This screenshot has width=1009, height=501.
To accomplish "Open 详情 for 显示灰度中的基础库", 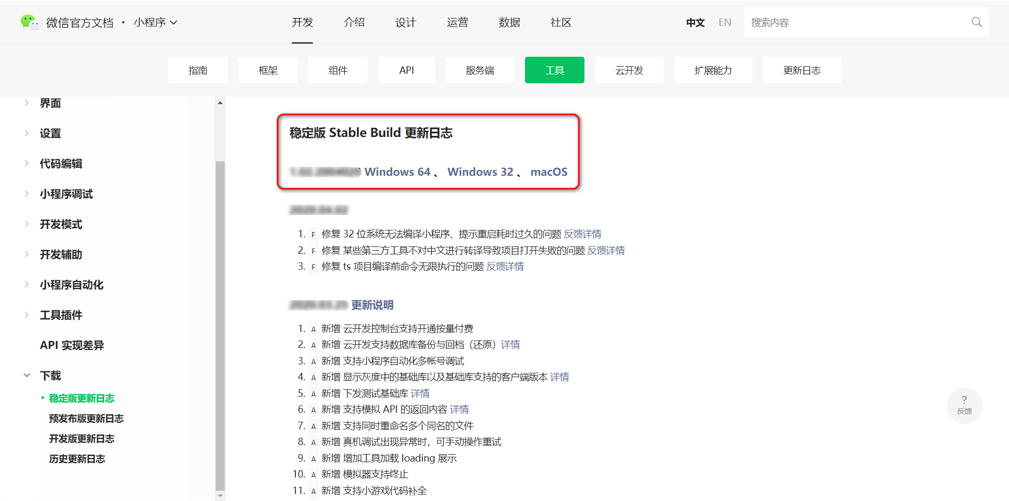I will [559, 377].
